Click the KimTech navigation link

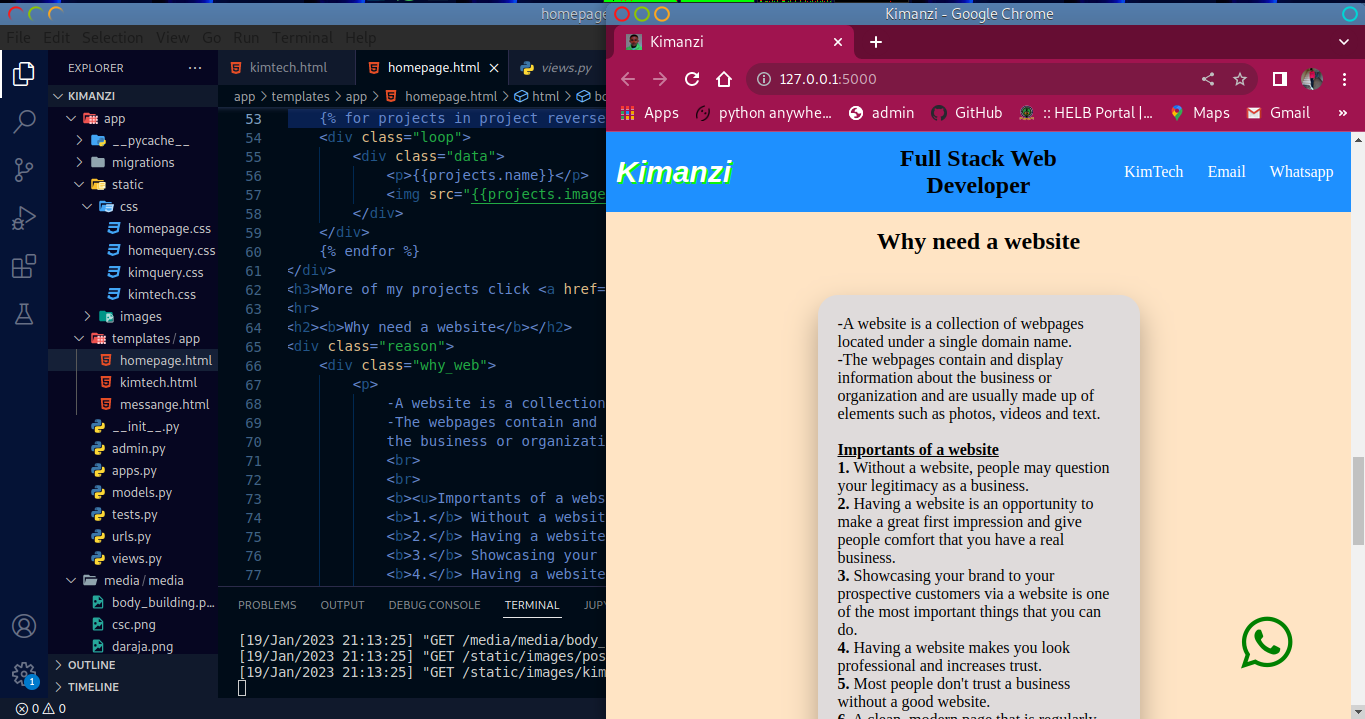coord(1153,172)
